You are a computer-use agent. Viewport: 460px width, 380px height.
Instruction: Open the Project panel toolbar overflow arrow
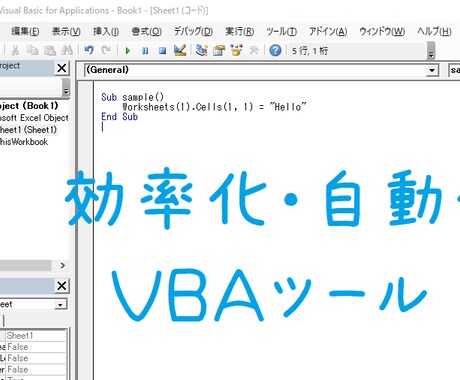tap(66, 88)
